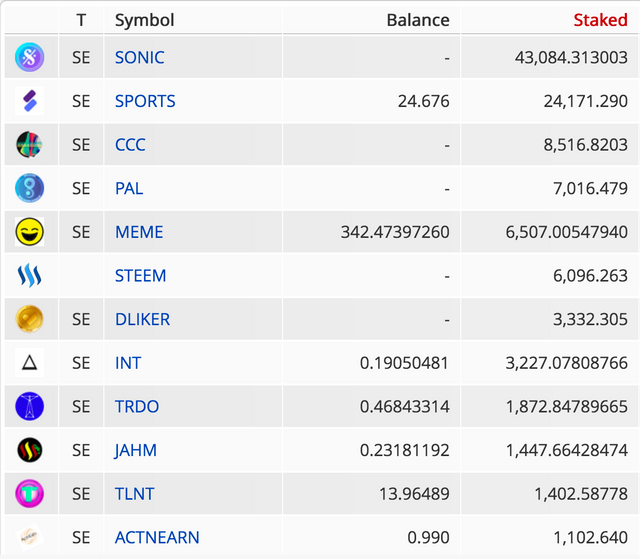Open the CCC token link
Viewport: 640px width, 559px height.
[130, 145]
